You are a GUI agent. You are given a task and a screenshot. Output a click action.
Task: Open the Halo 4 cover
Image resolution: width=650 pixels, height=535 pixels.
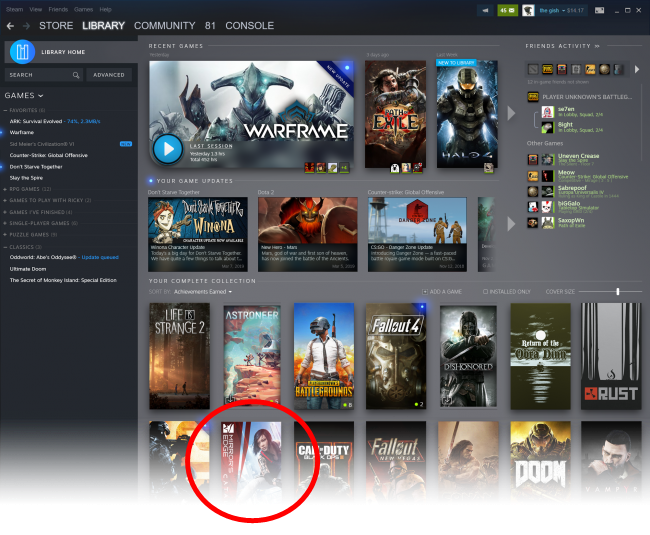[x=467, y=114]
